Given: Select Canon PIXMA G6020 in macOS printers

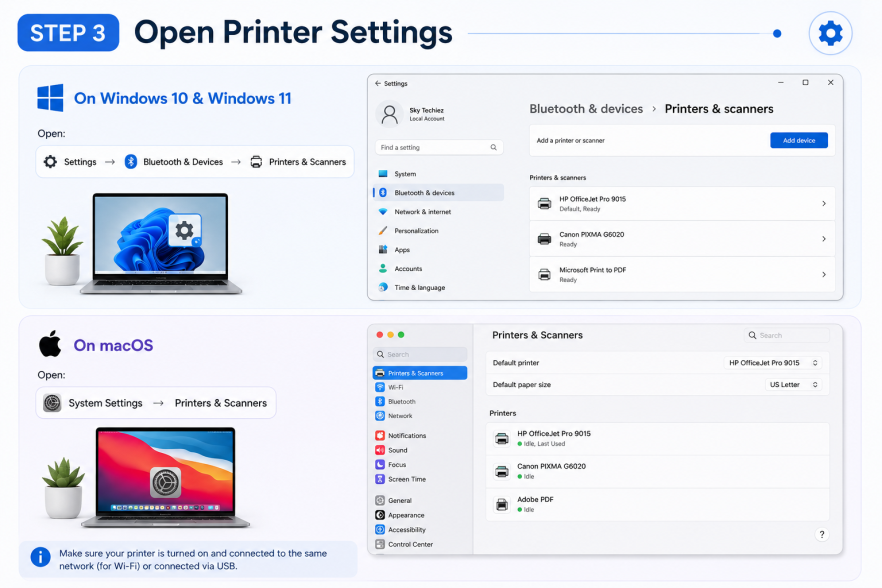Looking at the screenshot, I should (x=658, y=472).
